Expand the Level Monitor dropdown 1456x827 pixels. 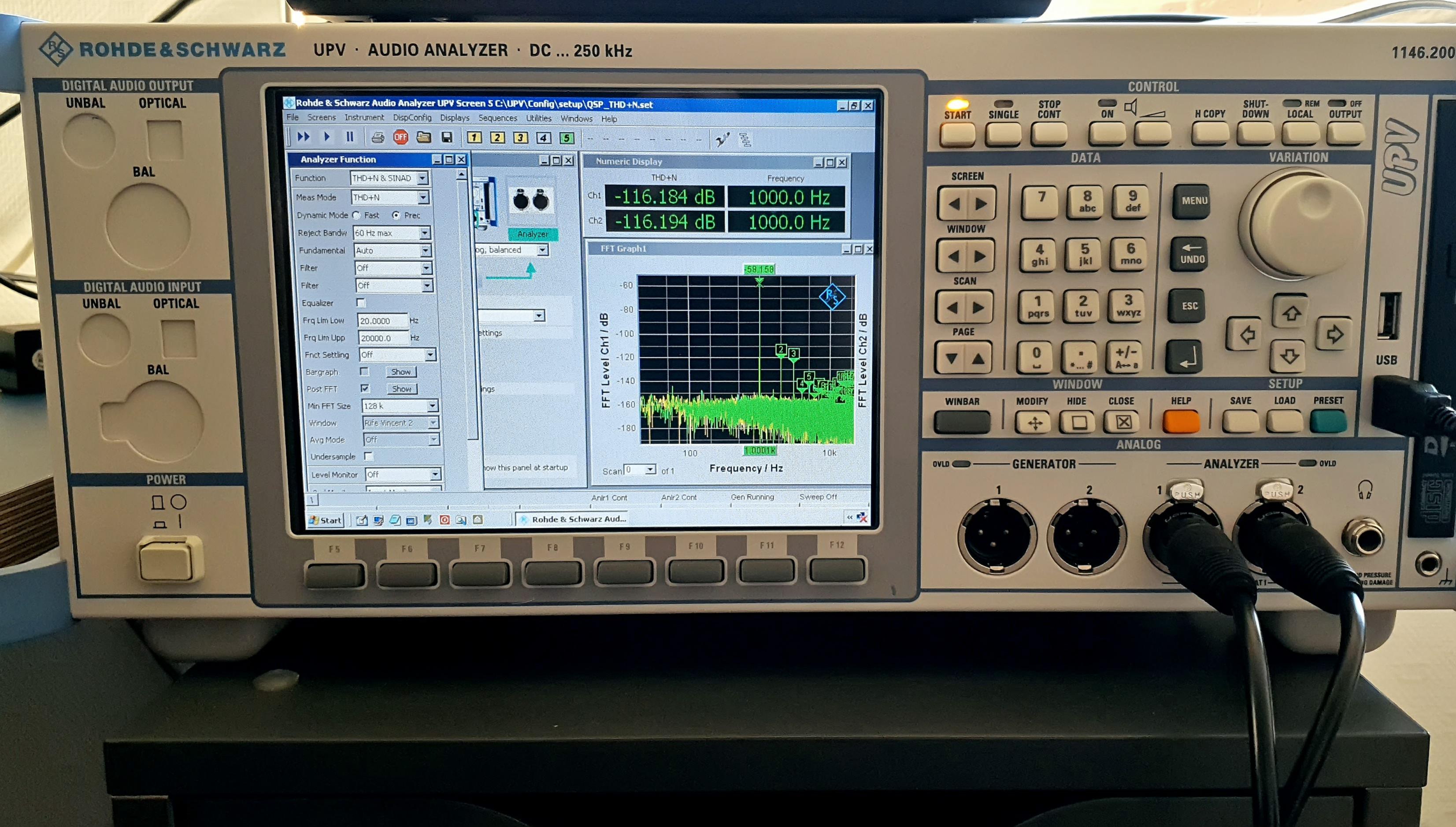pos(435,474)
